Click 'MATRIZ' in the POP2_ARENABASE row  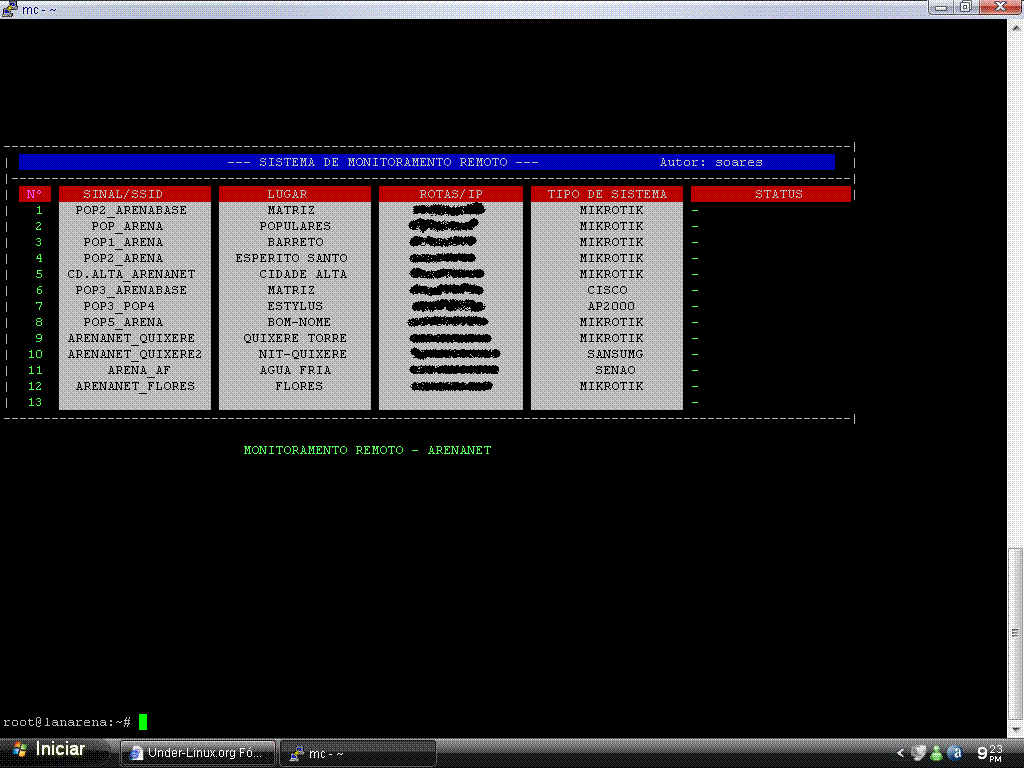click(x=291, y=210)
